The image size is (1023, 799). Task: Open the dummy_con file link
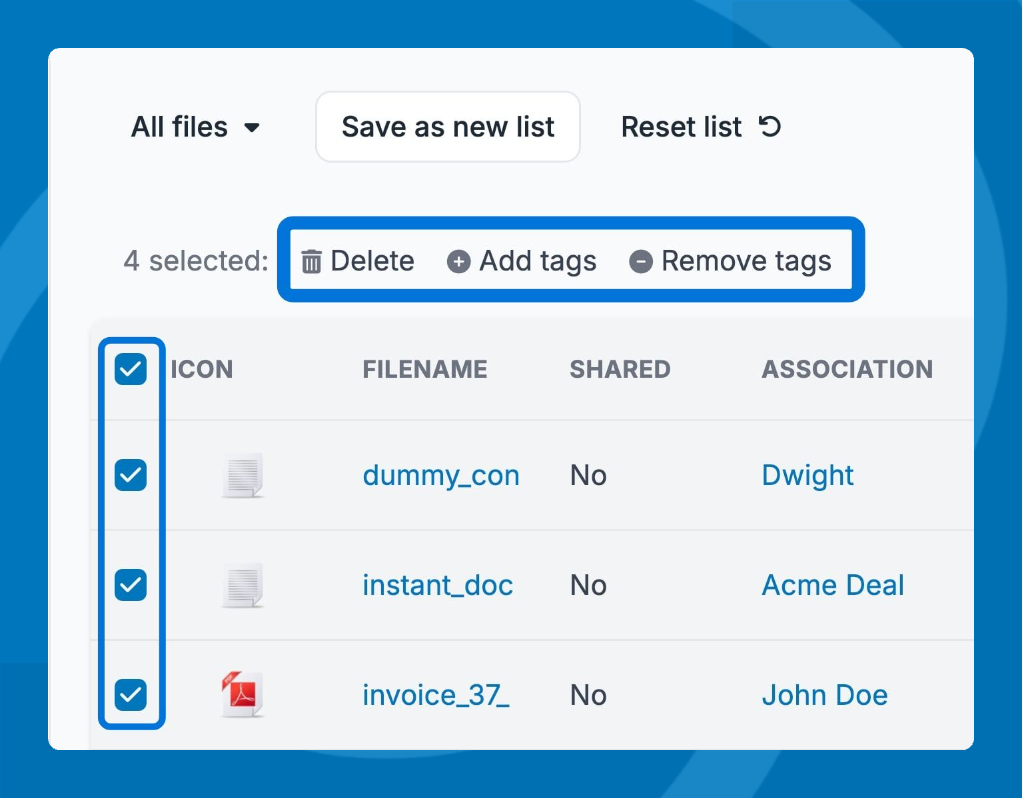coord(440,475)
